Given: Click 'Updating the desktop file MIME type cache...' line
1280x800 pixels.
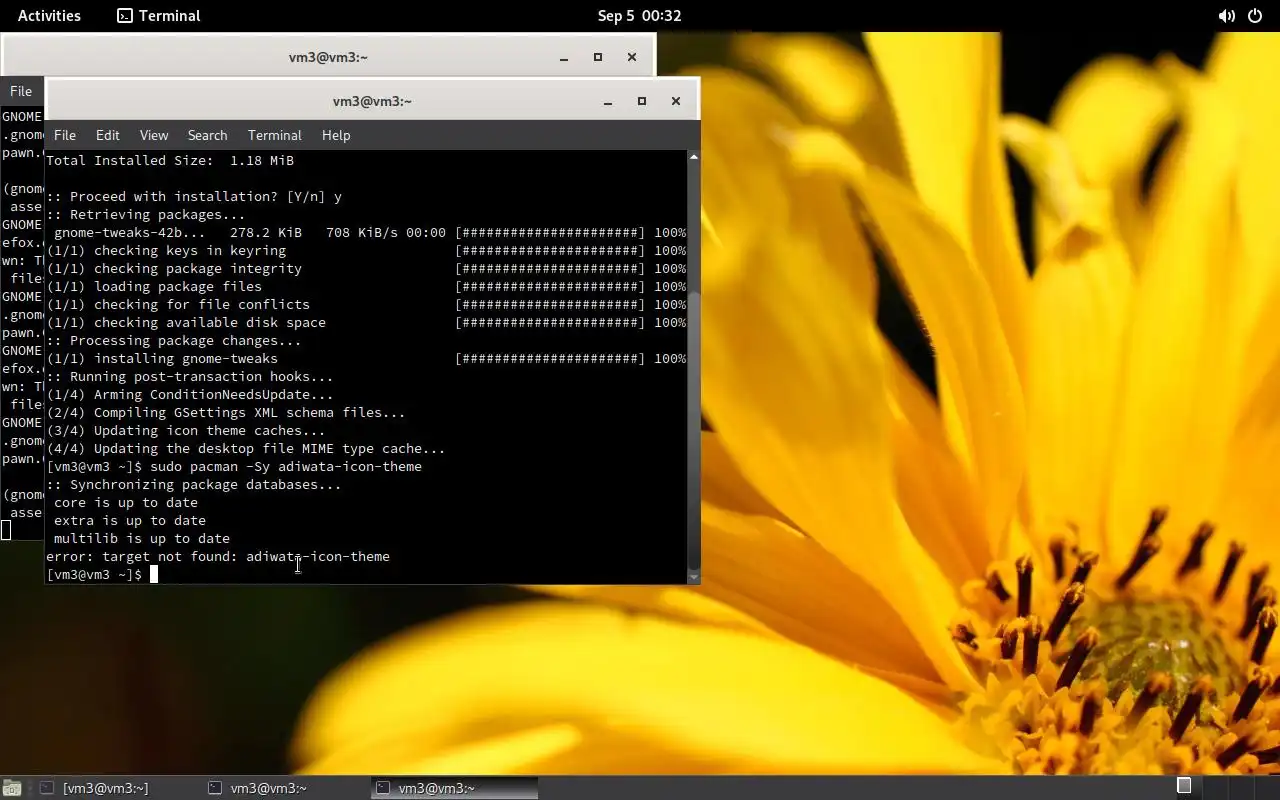Looking at the screenshot, I should (246, 448).
